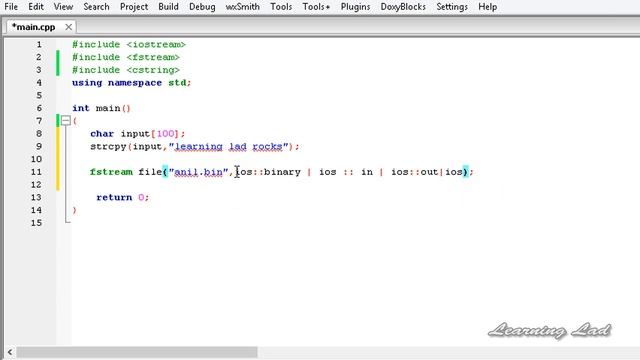Click the '#include <fstream>' line
Viewport: 640px width, 360px height.
point(126,57)
